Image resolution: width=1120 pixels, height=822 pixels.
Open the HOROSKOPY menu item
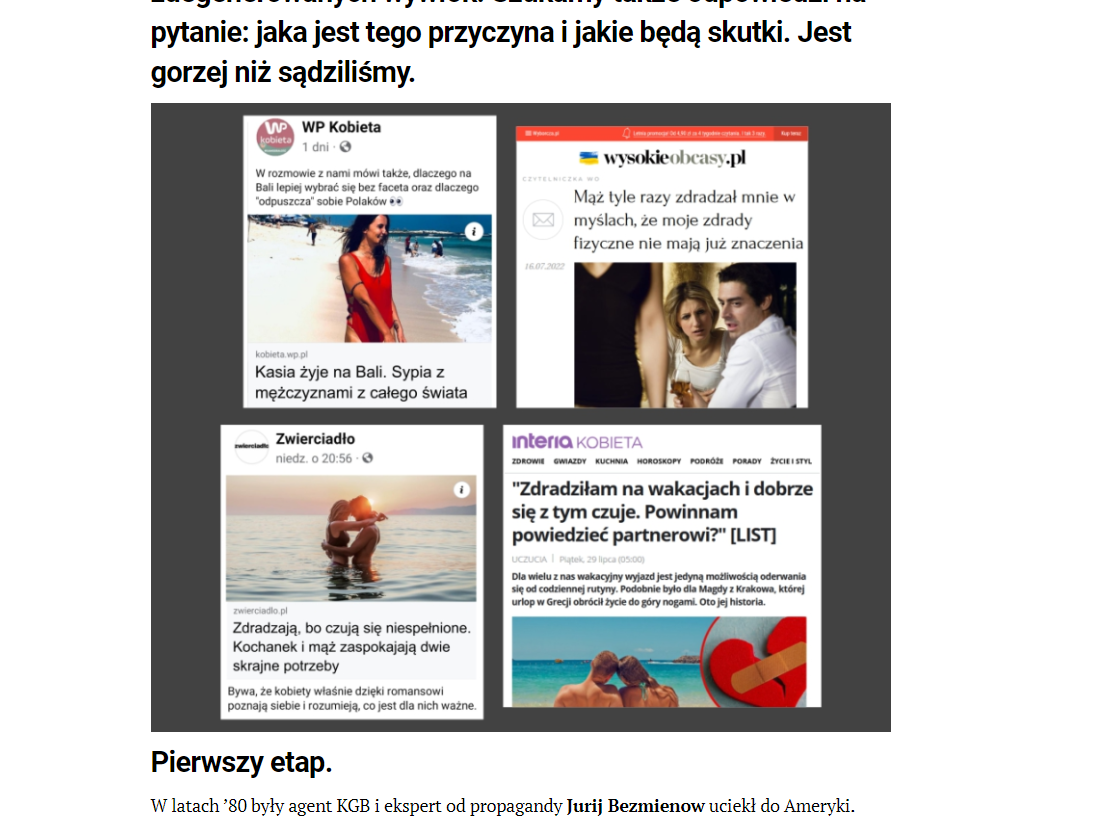click(659, 461)
